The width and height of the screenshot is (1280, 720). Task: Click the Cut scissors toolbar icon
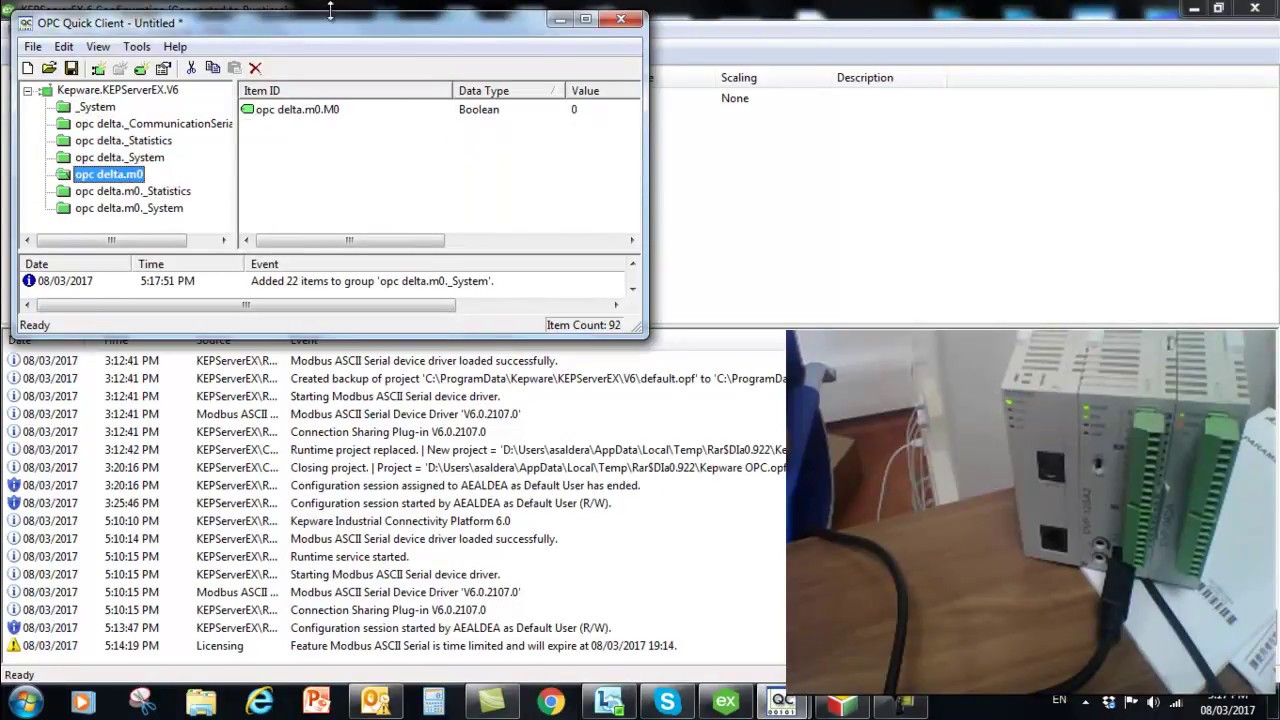[x=191, y=68]
